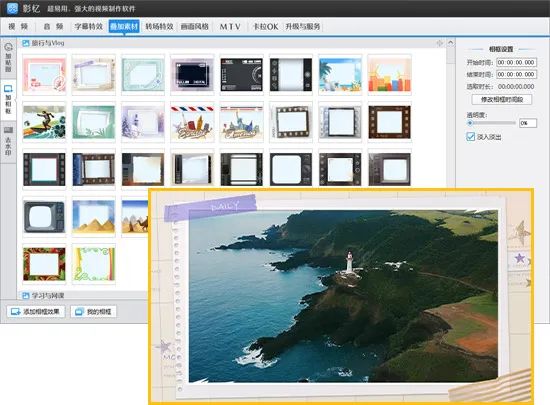
Task: Open the 我的相框 button
Action: click(x=94, y=311)
